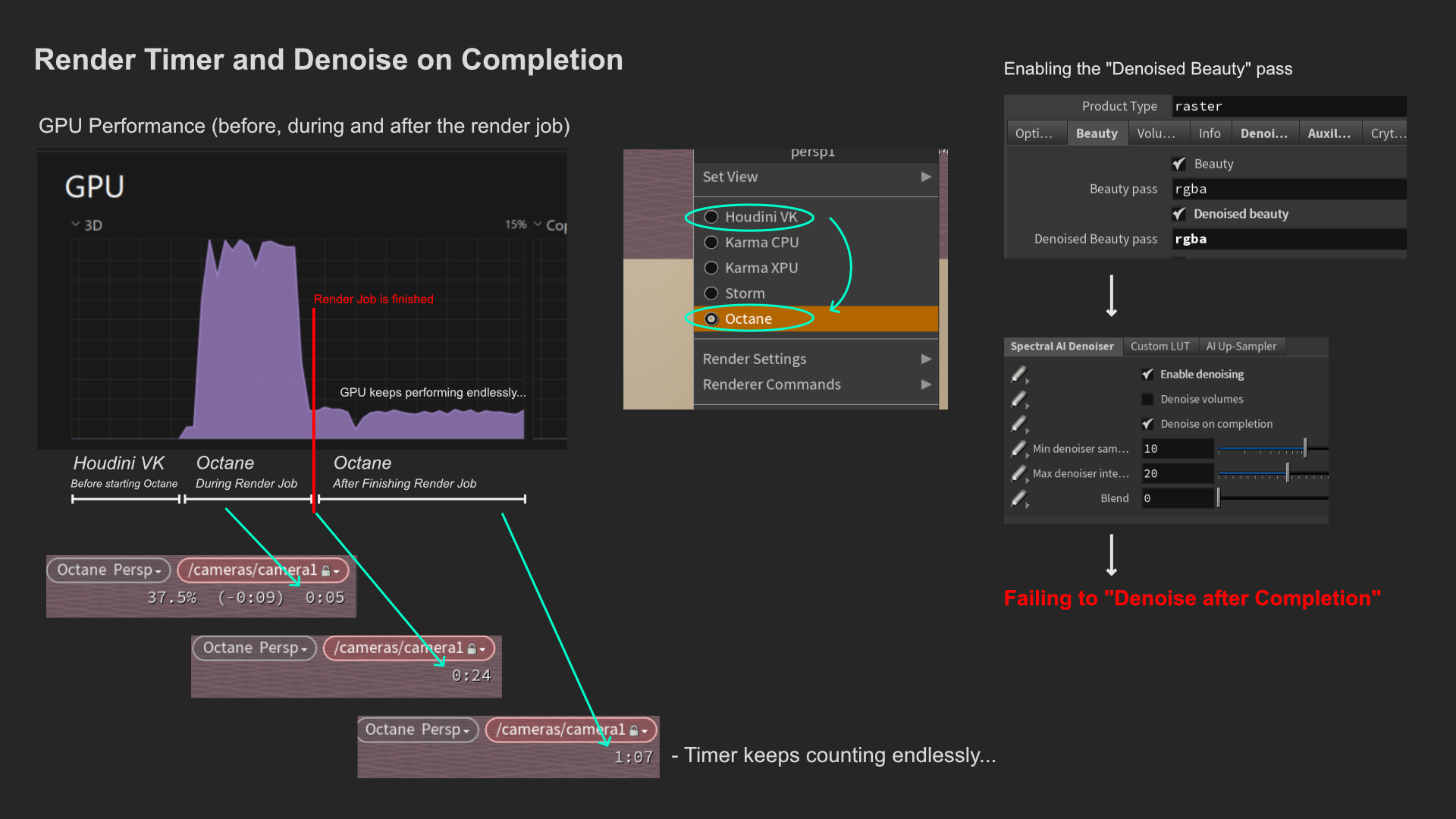Click lock icon on 1:07 camera pill
Screen dimensions: 1456x819
pos(634,730)
